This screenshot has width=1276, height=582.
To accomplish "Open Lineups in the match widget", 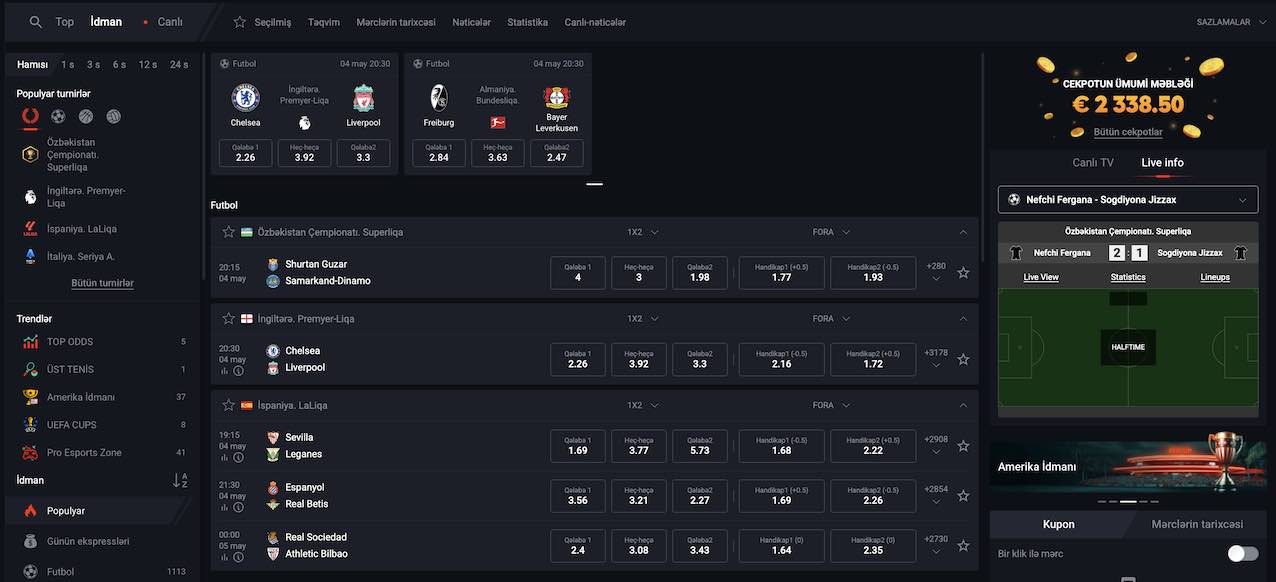I will click(x=1215, y=277).
